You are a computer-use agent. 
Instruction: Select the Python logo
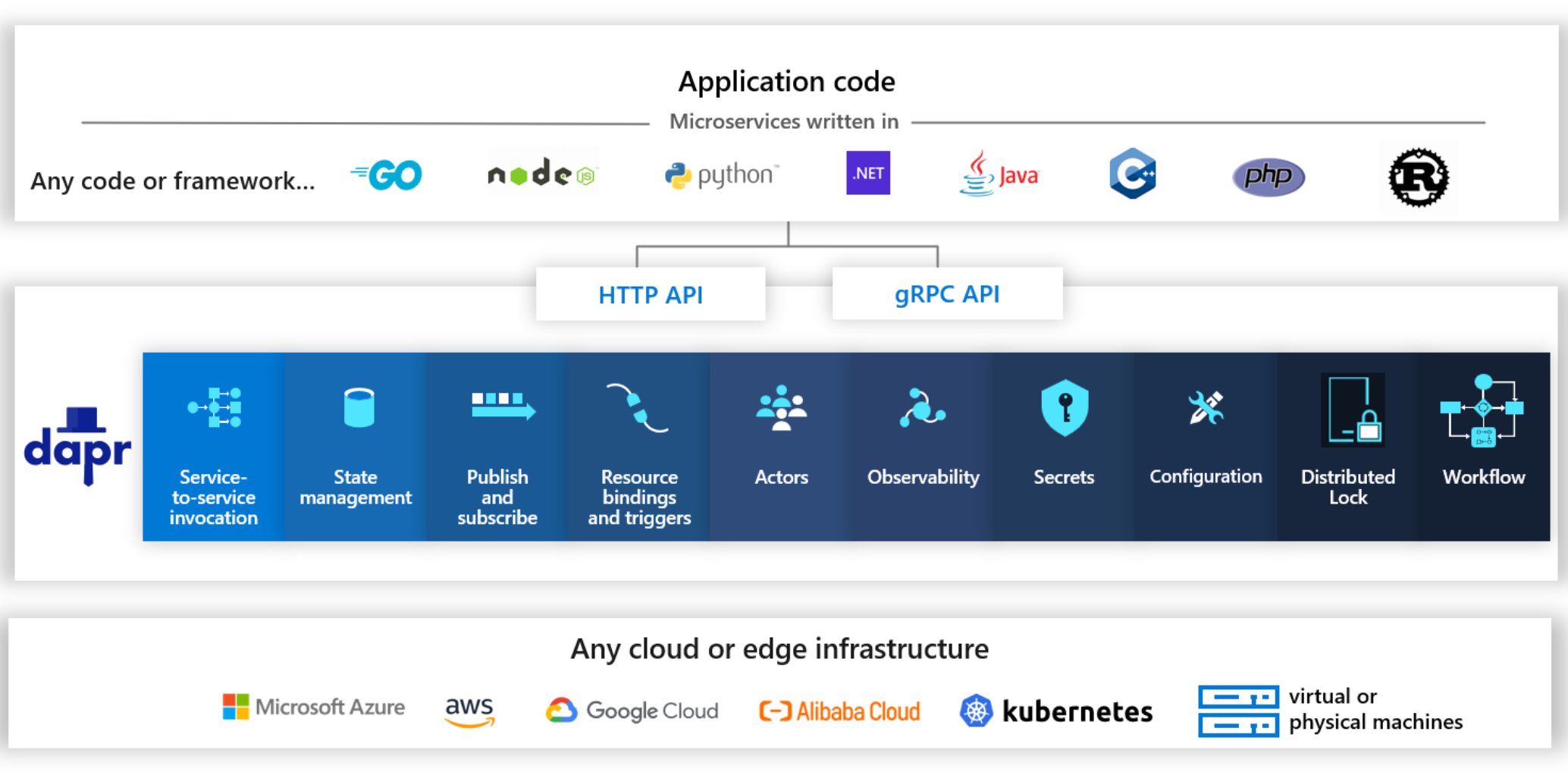click(x=719, y=174)
